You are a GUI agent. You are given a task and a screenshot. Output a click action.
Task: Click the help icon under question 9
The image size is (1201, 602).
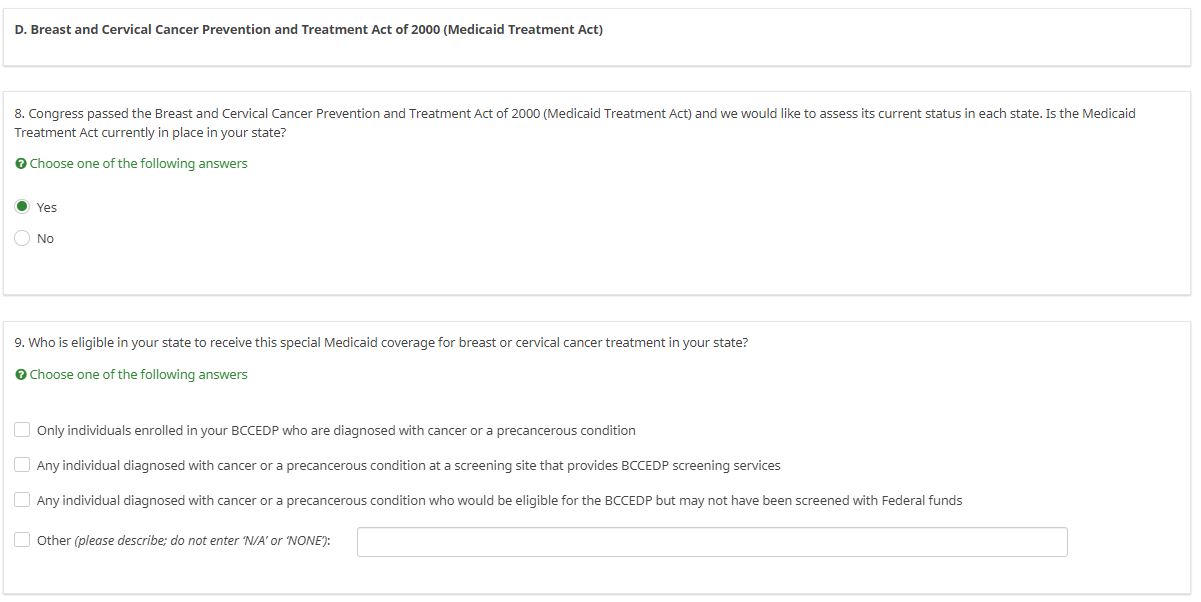click(x=21, y=375)
